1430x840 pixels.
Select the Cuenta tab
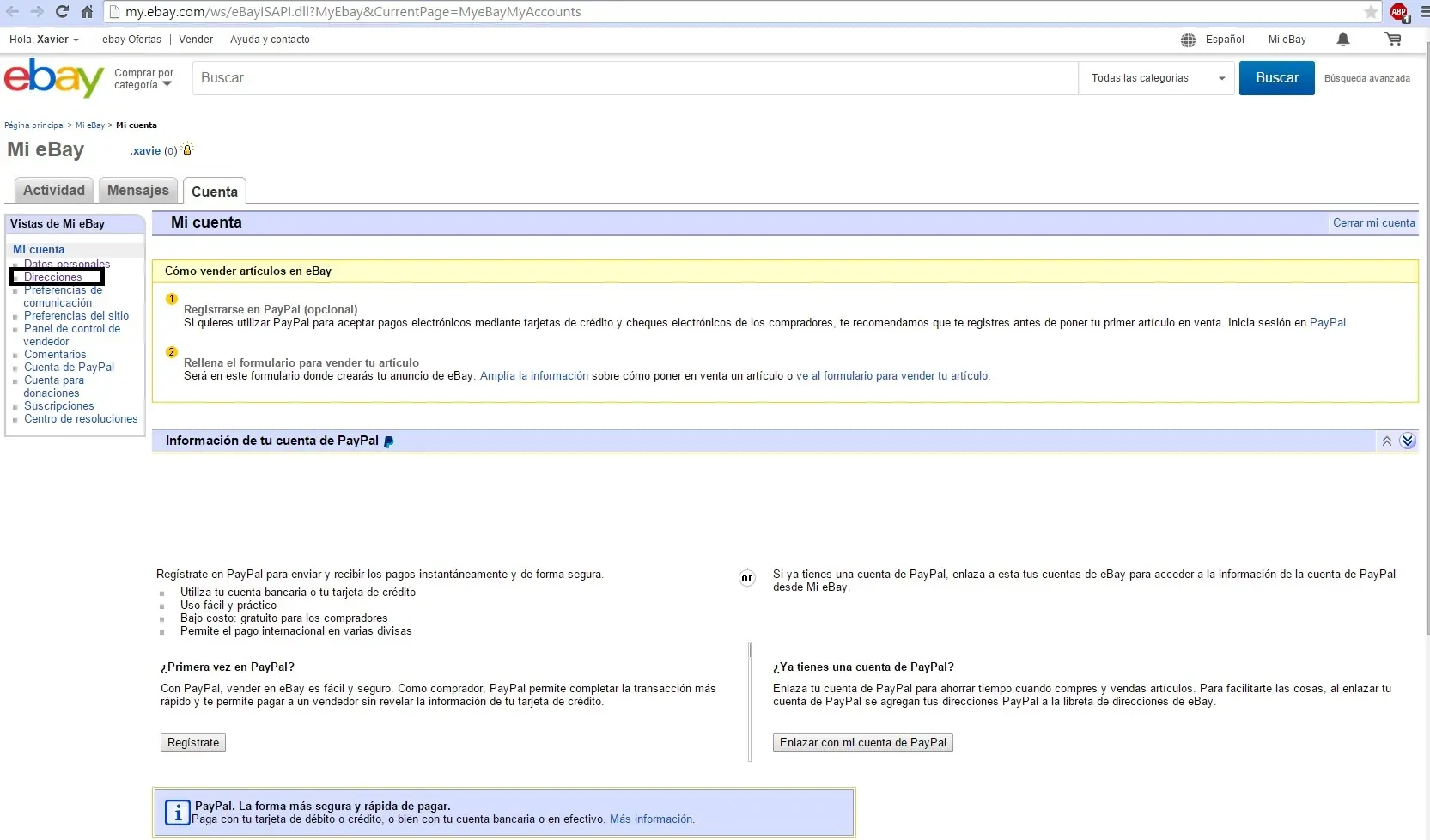[x=215, y=192]
